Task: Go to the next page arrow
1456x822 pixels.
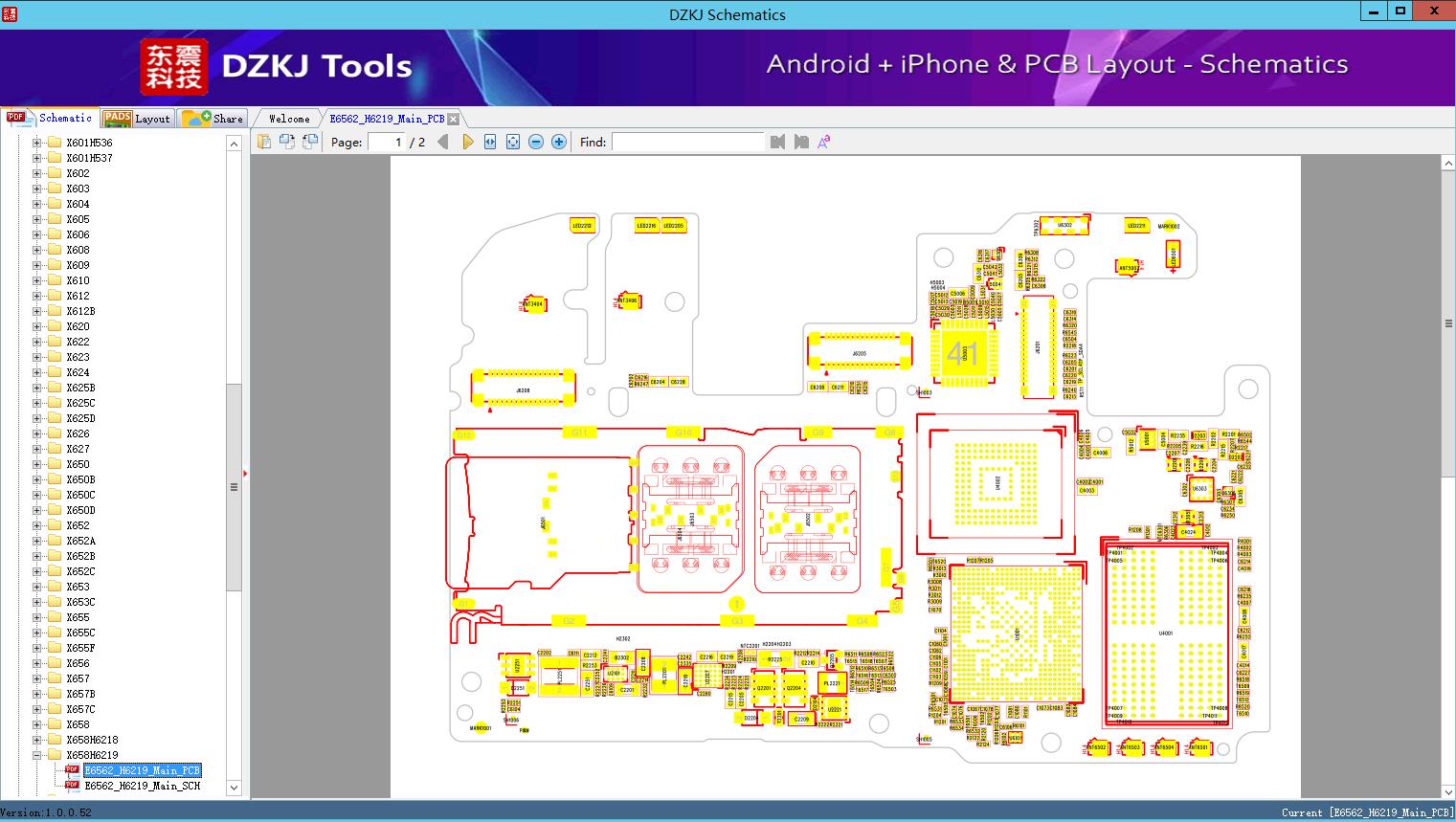Action: coord(468,142)
